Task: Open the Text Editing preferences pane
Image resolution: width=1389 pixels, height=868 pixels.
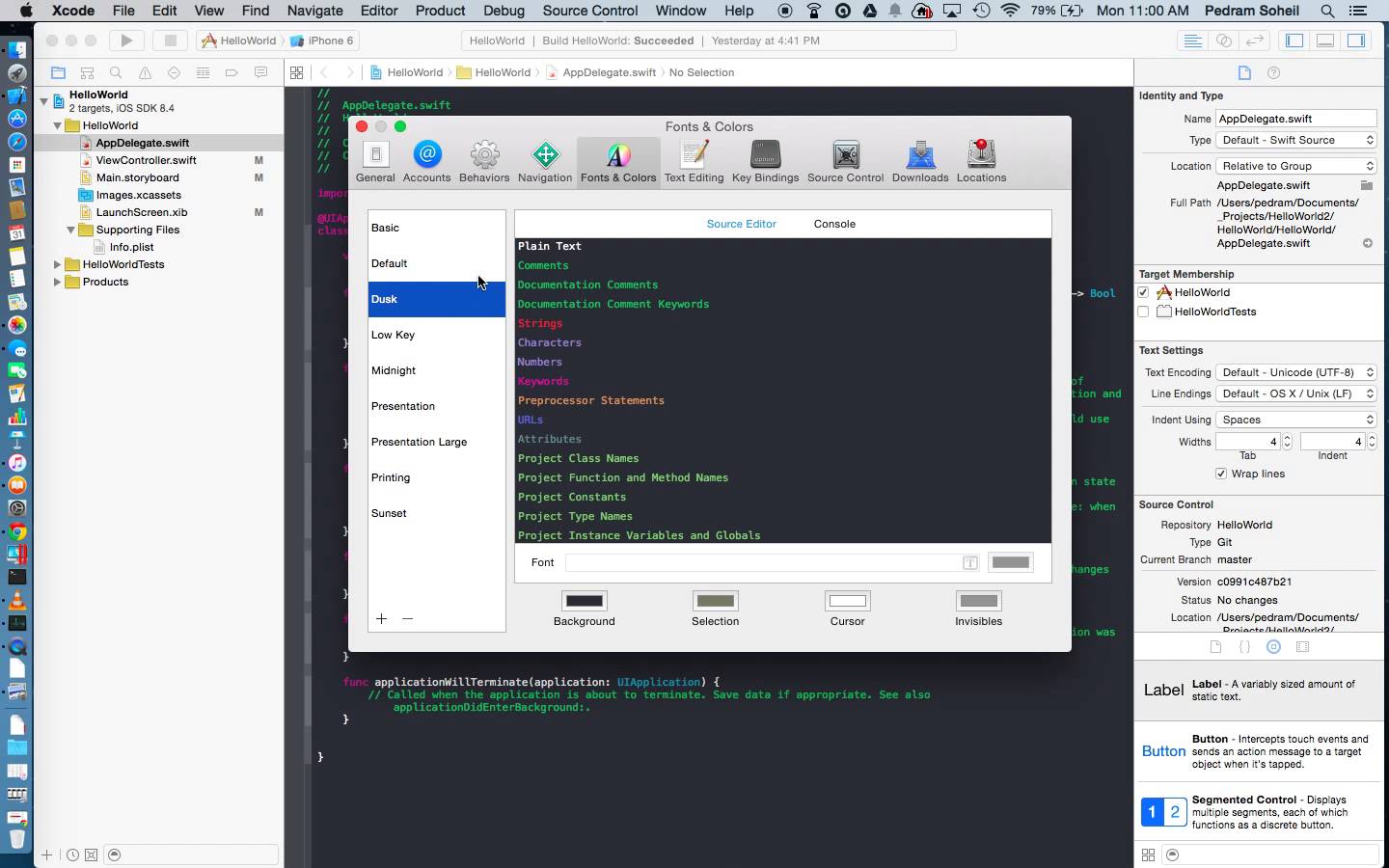Action: 694,161
